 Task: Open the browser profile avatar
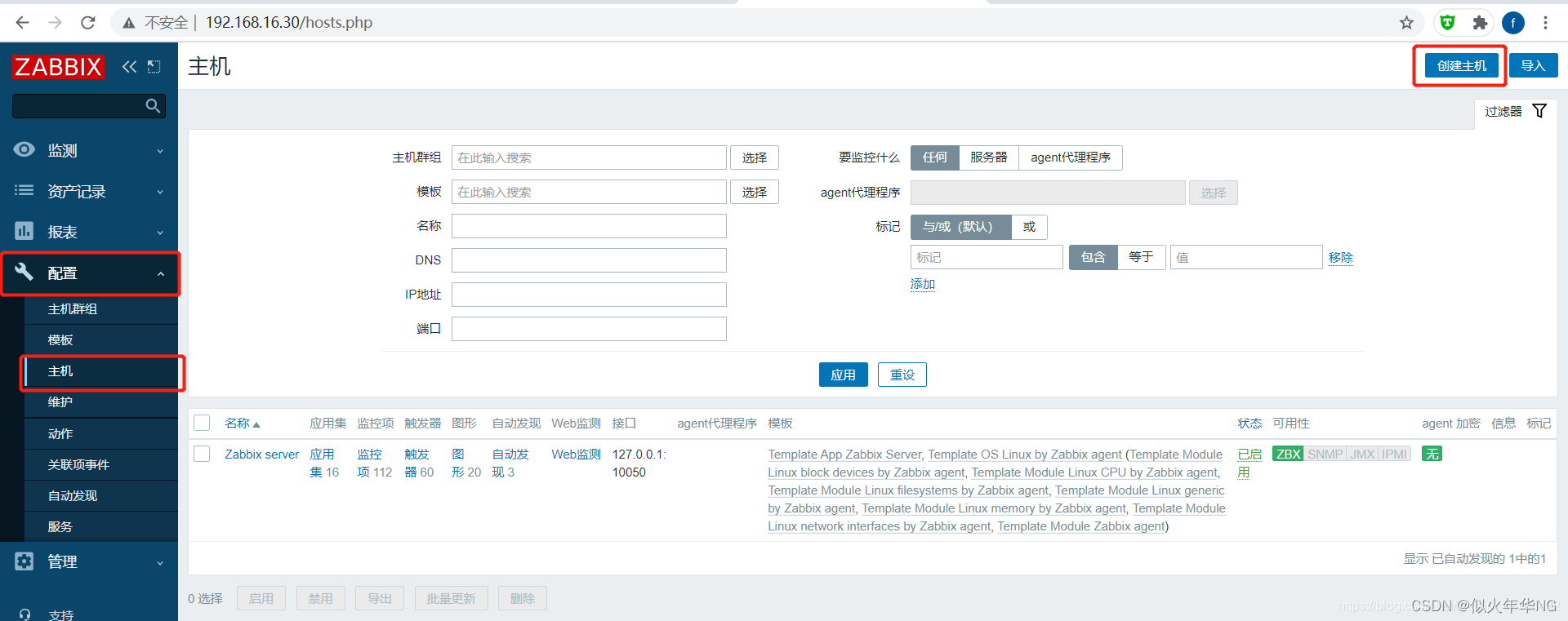point(1513,23)
